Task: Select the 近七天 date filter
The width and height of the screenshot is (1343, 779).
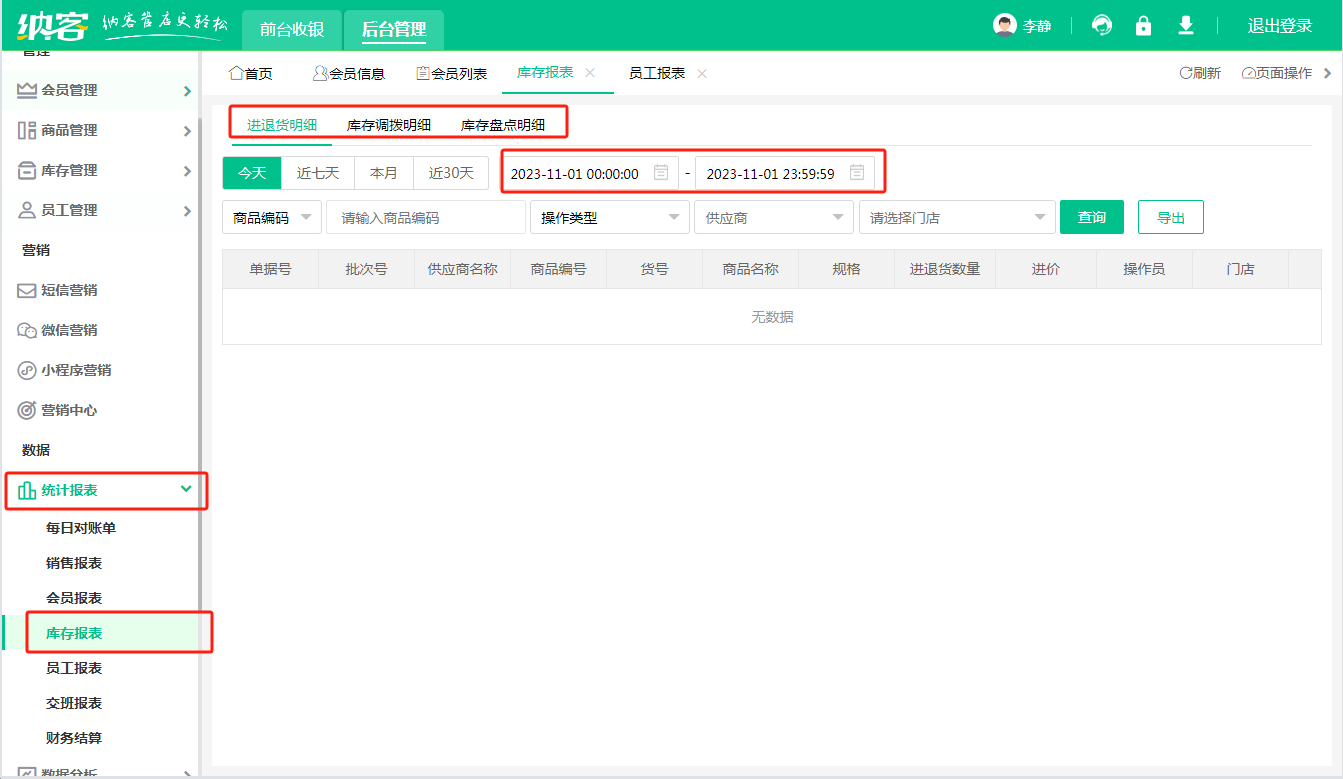Action: (317, 172)
